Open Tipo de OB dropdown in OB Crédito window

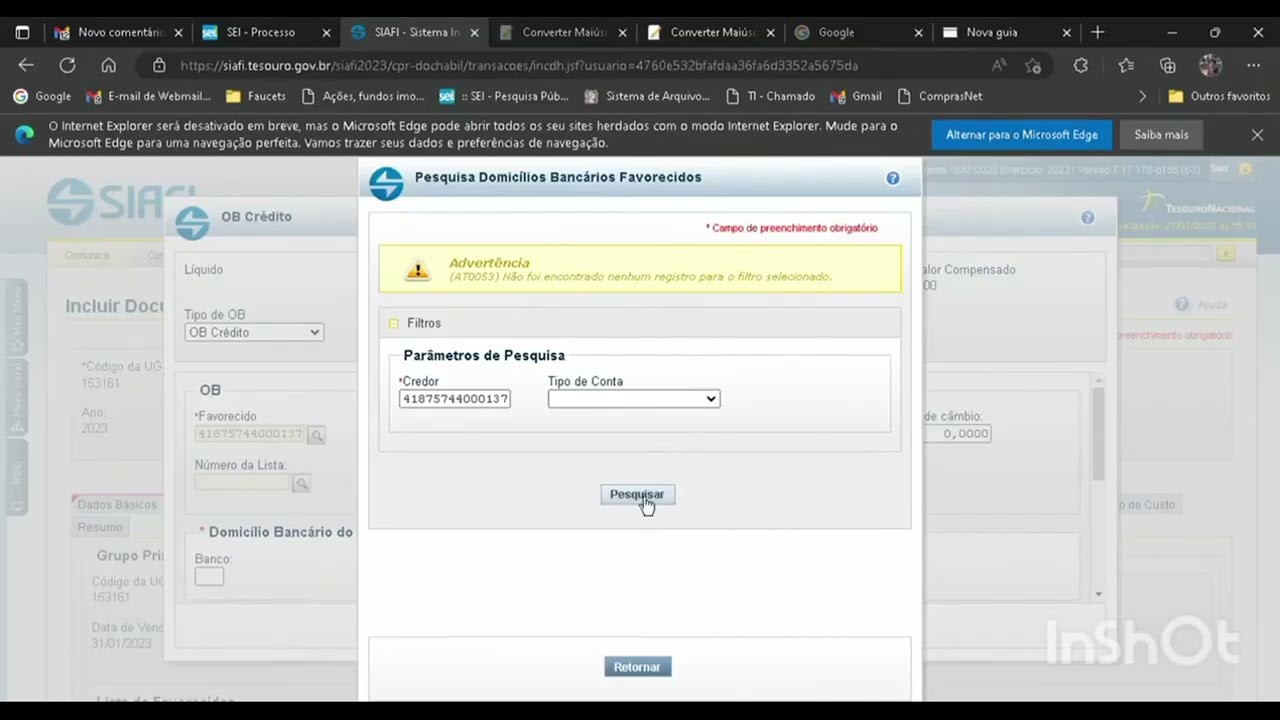point(254,332)
